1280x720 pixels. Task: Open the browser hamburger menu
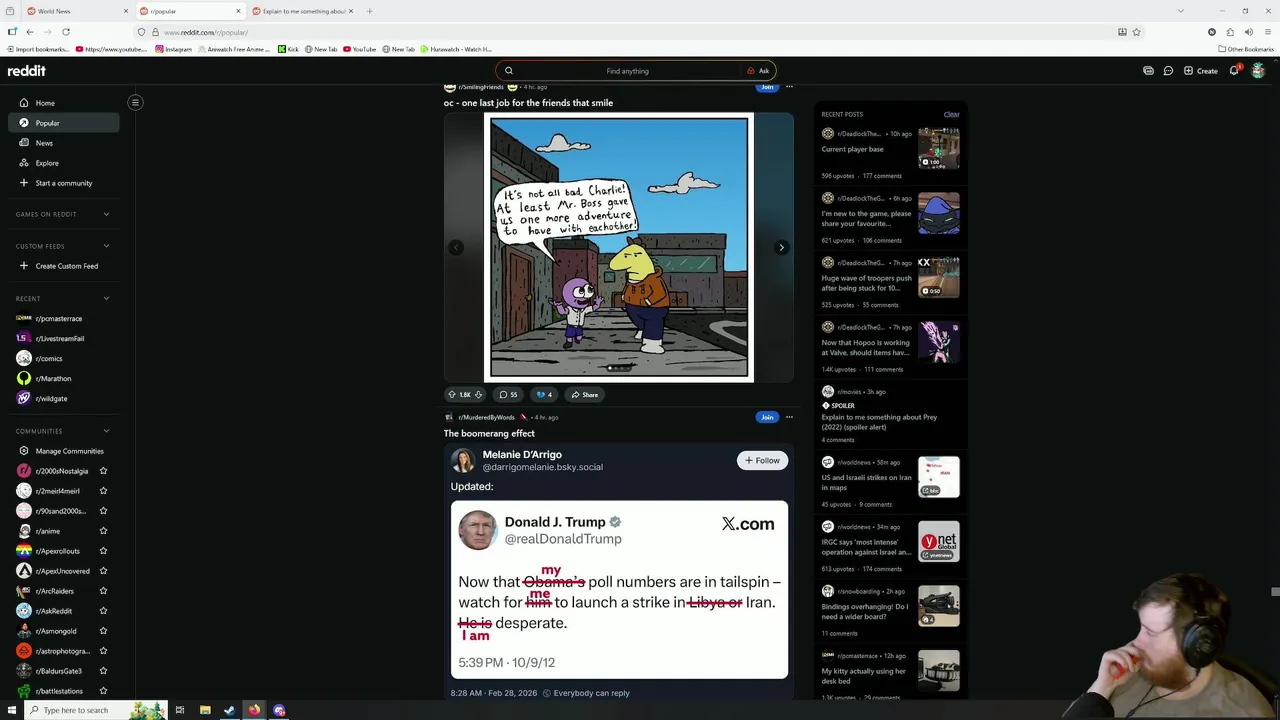click(1267, 32)
